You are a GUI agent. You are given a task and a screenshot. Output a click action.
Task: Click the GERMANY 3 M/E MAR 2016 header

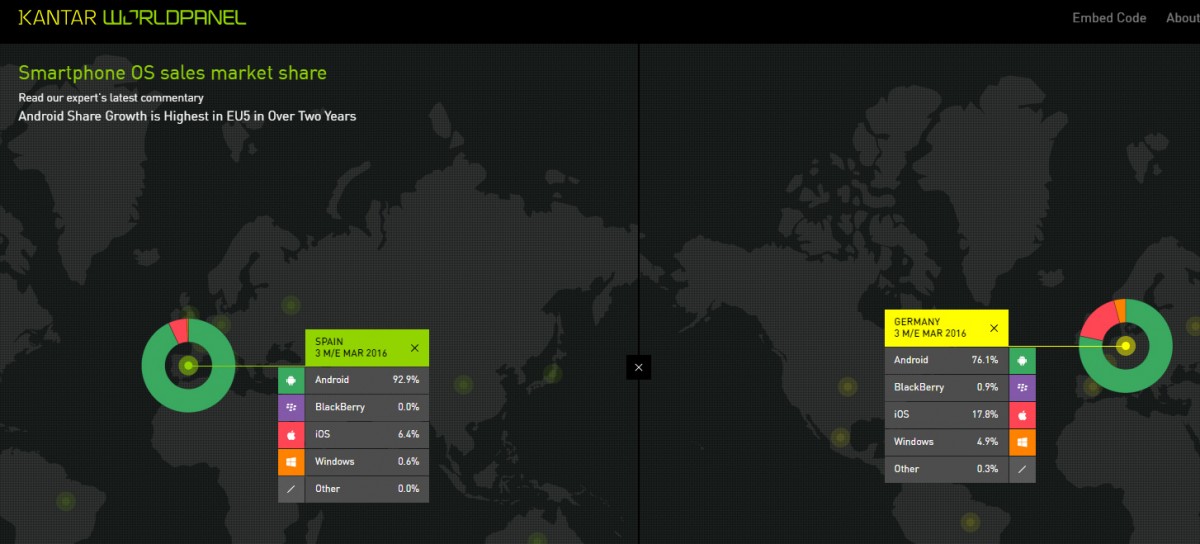tap(947, 328)
